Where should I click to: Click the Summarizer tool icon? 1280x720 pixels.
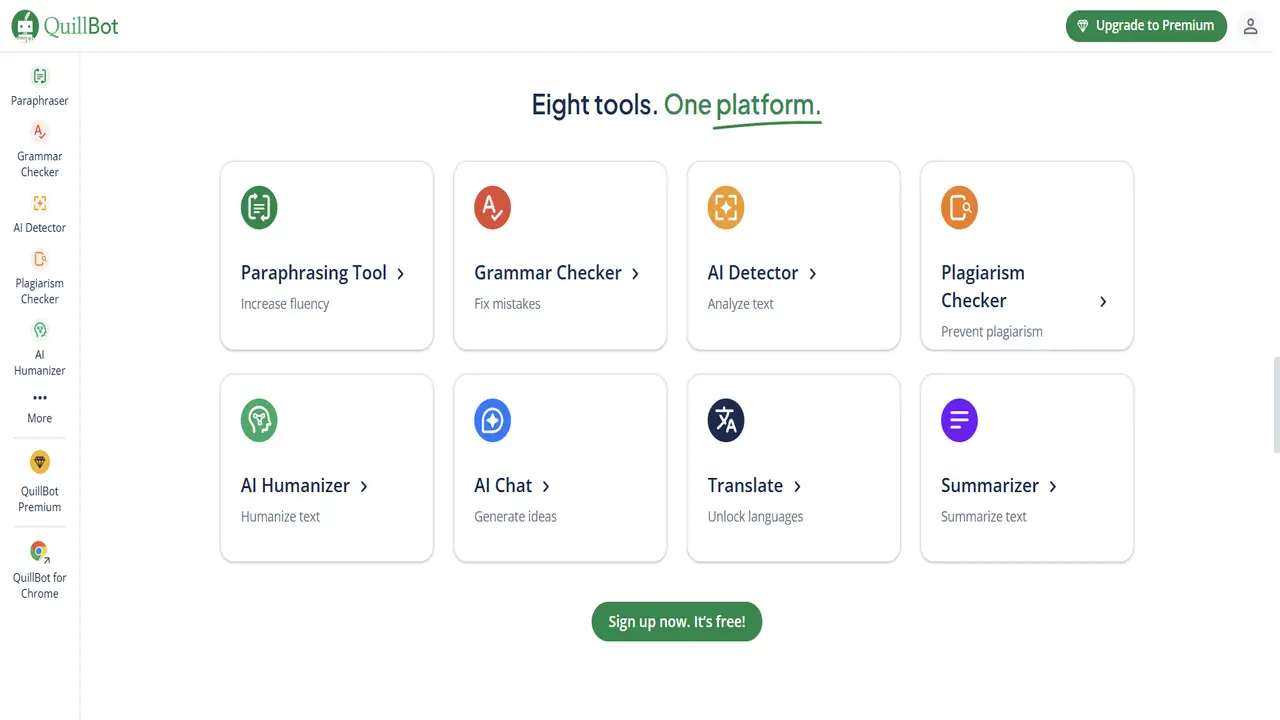[959, 420]
